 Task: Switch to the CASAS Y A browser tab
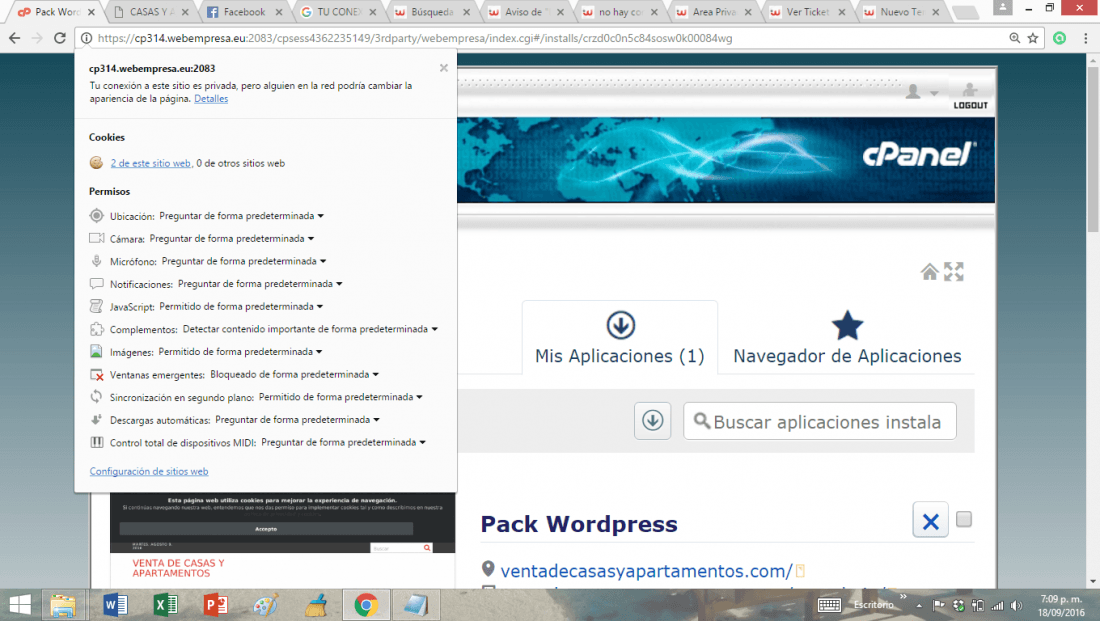[152, 12]
